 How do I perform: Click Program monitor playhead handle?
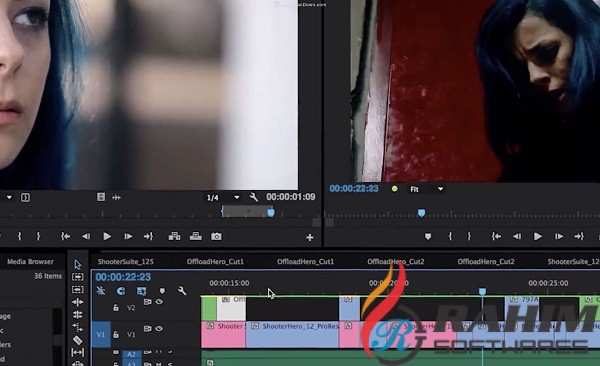tap(421, 212)
